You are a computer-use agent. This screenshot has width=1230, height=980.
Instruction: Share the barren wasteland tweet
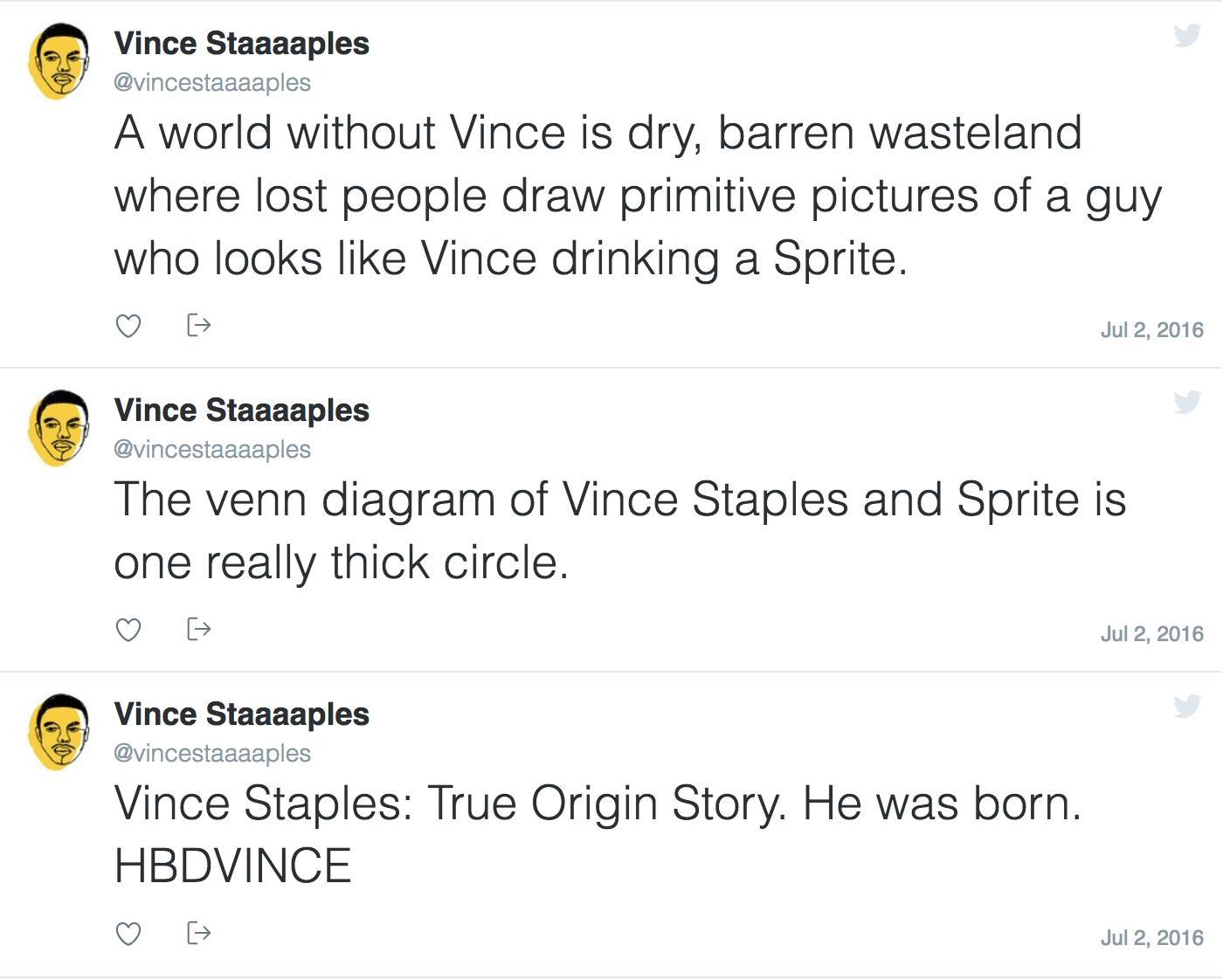[199, 325]
